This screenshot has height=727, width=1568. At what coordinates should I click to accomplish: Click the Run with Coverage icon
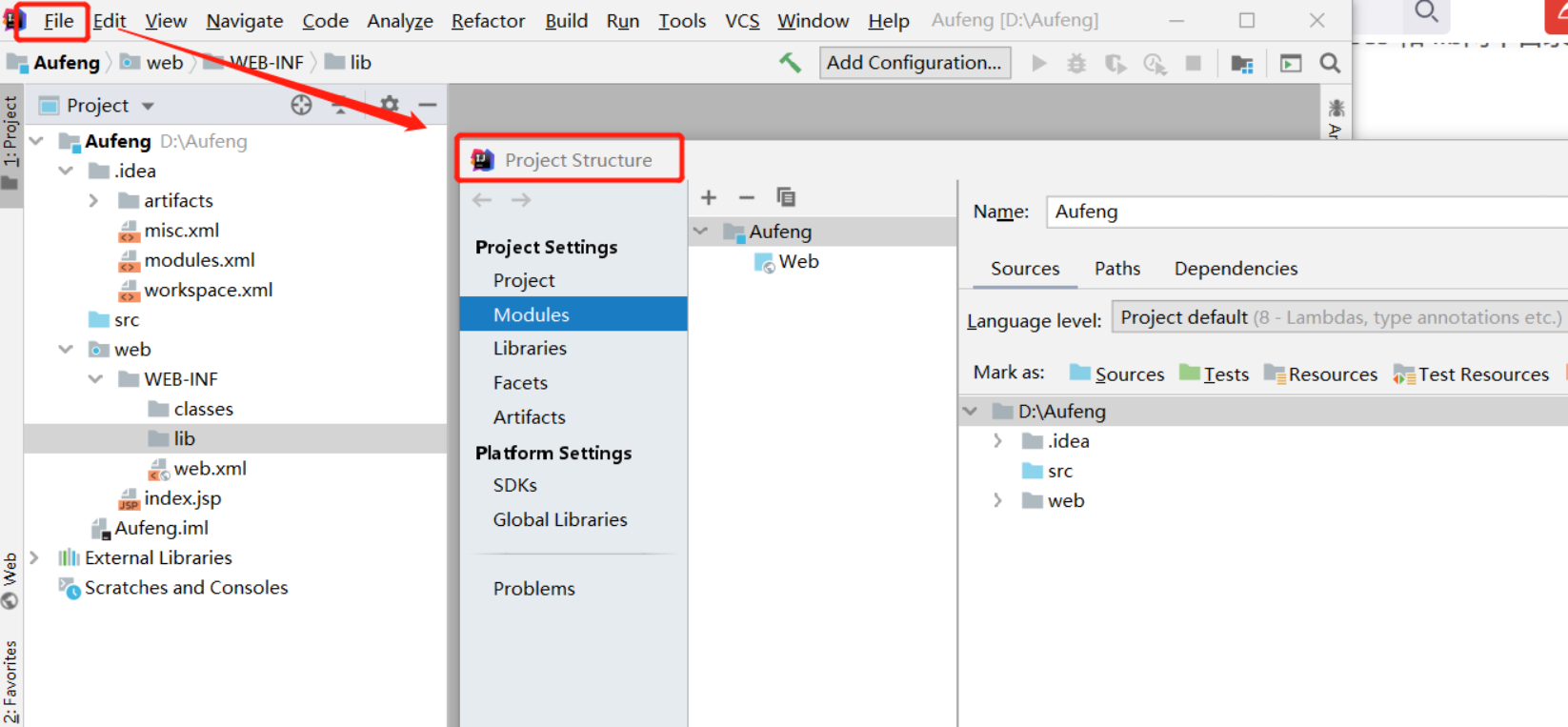coord(1116,63)
